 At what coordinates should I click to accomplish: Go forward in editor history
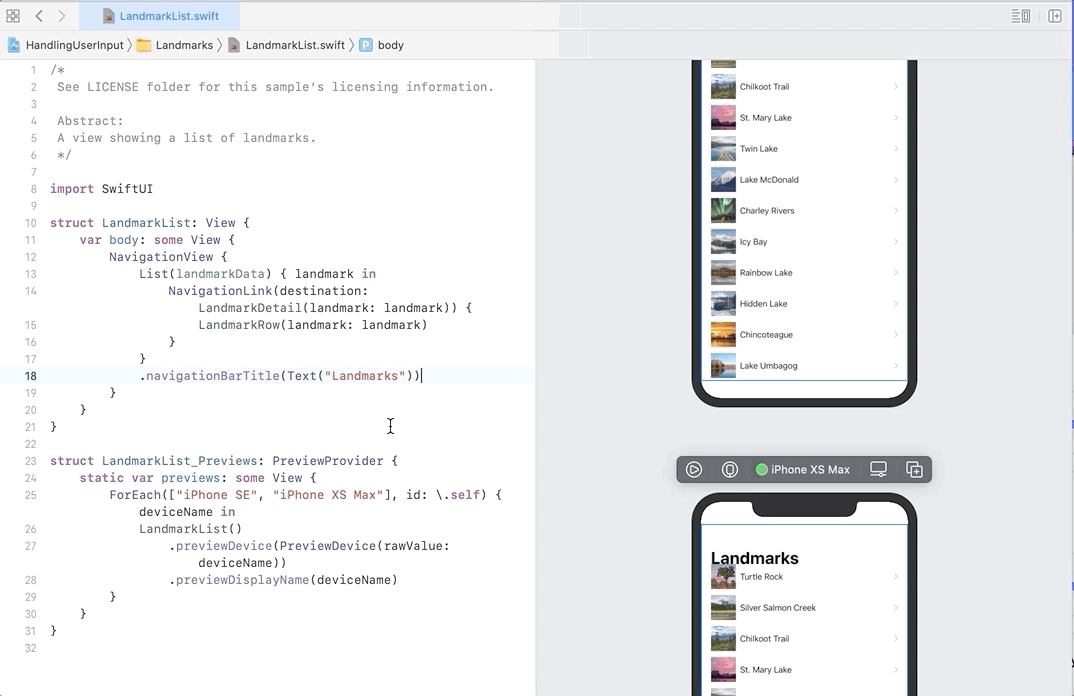tap(62, 16)
